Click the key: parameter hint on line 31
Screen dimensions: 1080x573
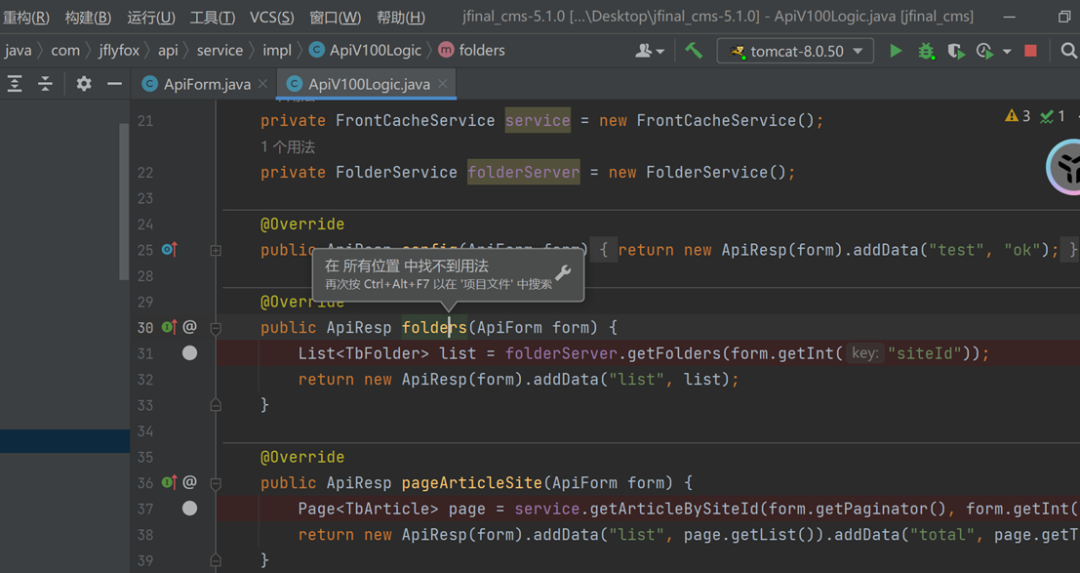[x=865, y=353]
